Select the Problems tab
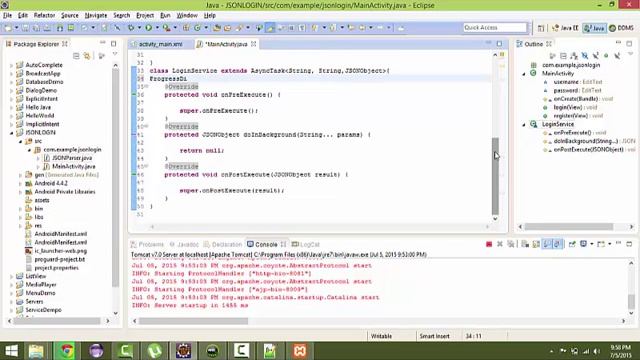Image resolution: width=640 pixels, height=360 pixels. pyautogui.click(x=147, y=244)
